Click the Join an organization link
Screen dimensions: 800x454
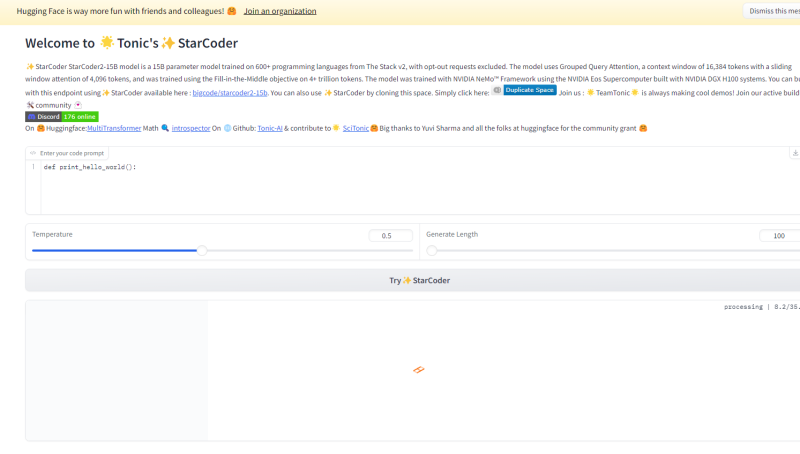(x=280, y=11)
